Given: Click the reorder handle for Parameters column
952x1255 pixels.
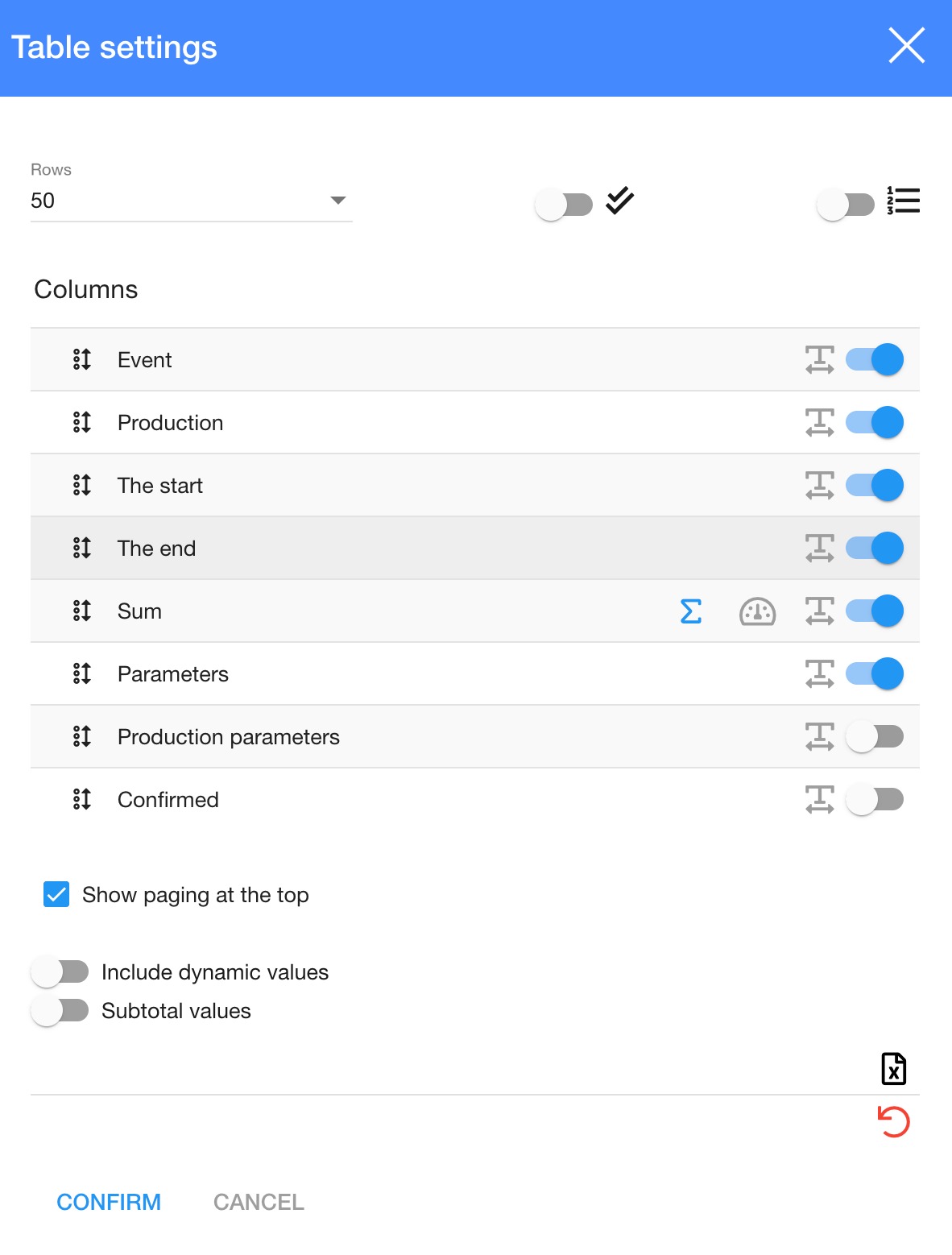Looking at the screenshot, I should coord(82,674).
